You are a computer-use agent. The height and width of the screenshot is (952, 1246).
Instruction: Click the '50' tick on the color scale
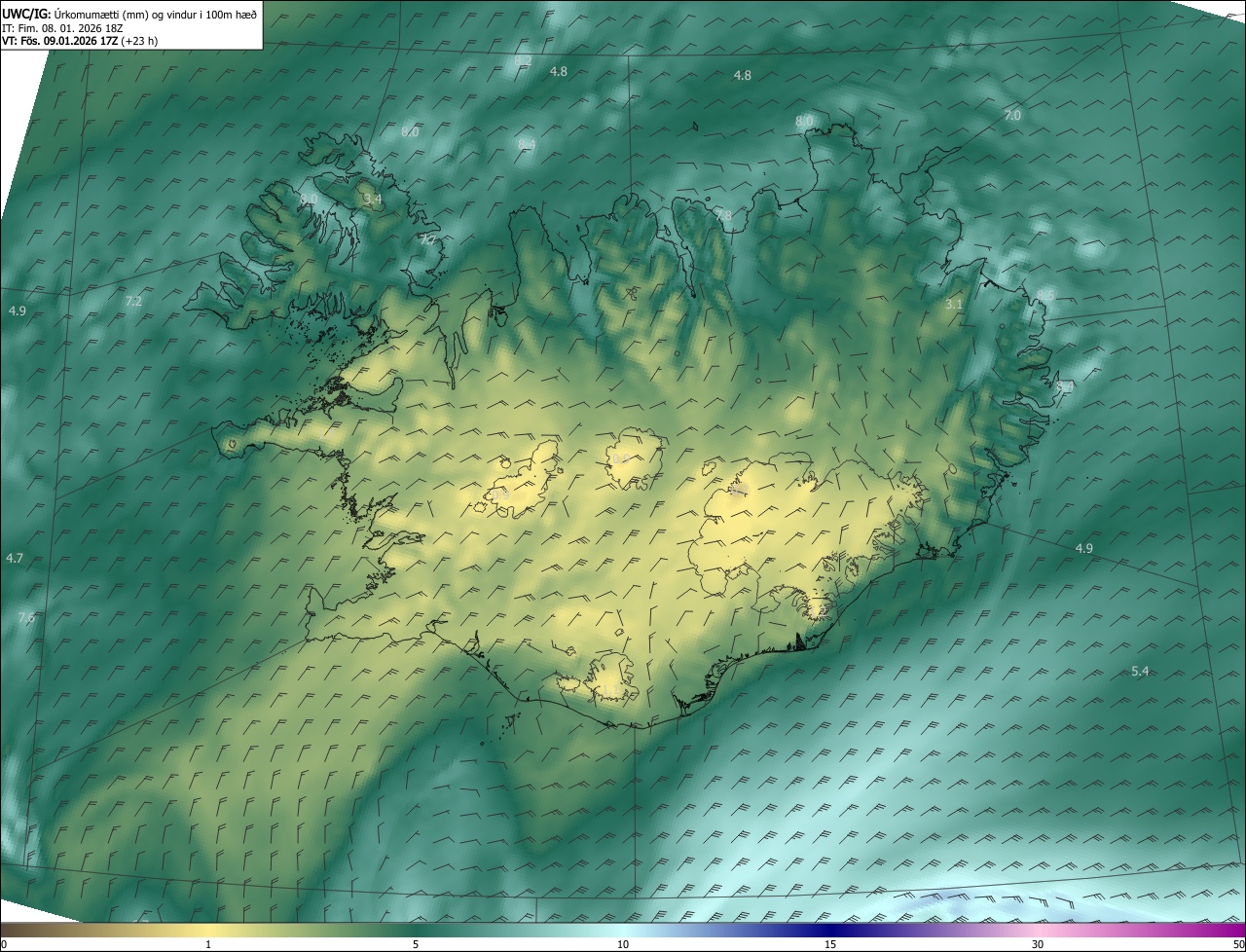point(1238,944)
